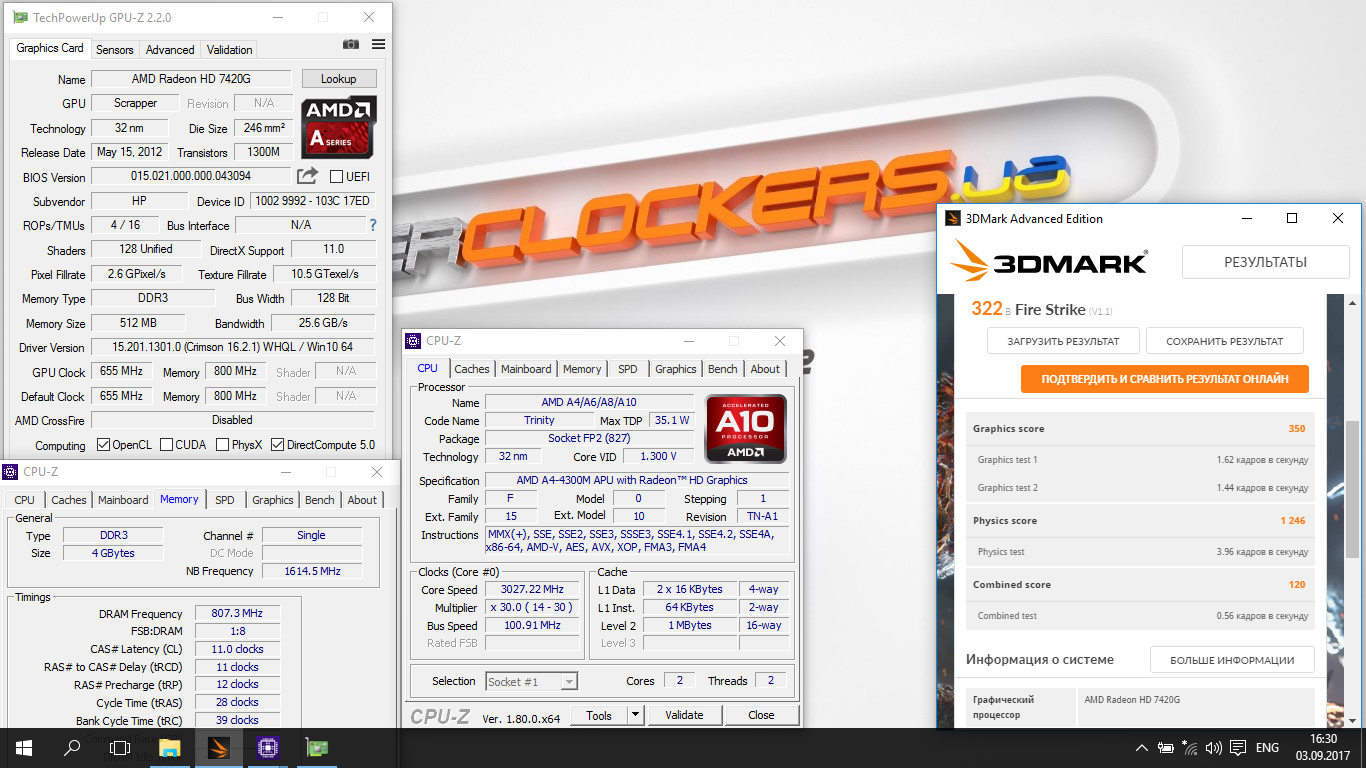
Task: Open Graphics tab in rear CPU-Z Memory window
Action: click(x=273, y=500)
